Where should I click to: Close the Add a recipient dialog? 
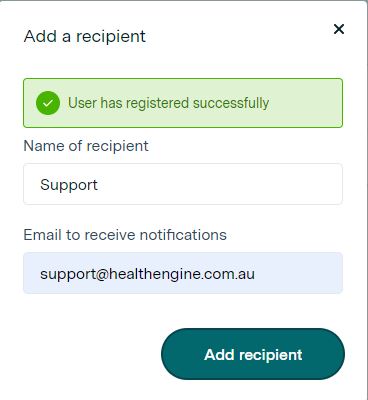click(x=339, y=29)
